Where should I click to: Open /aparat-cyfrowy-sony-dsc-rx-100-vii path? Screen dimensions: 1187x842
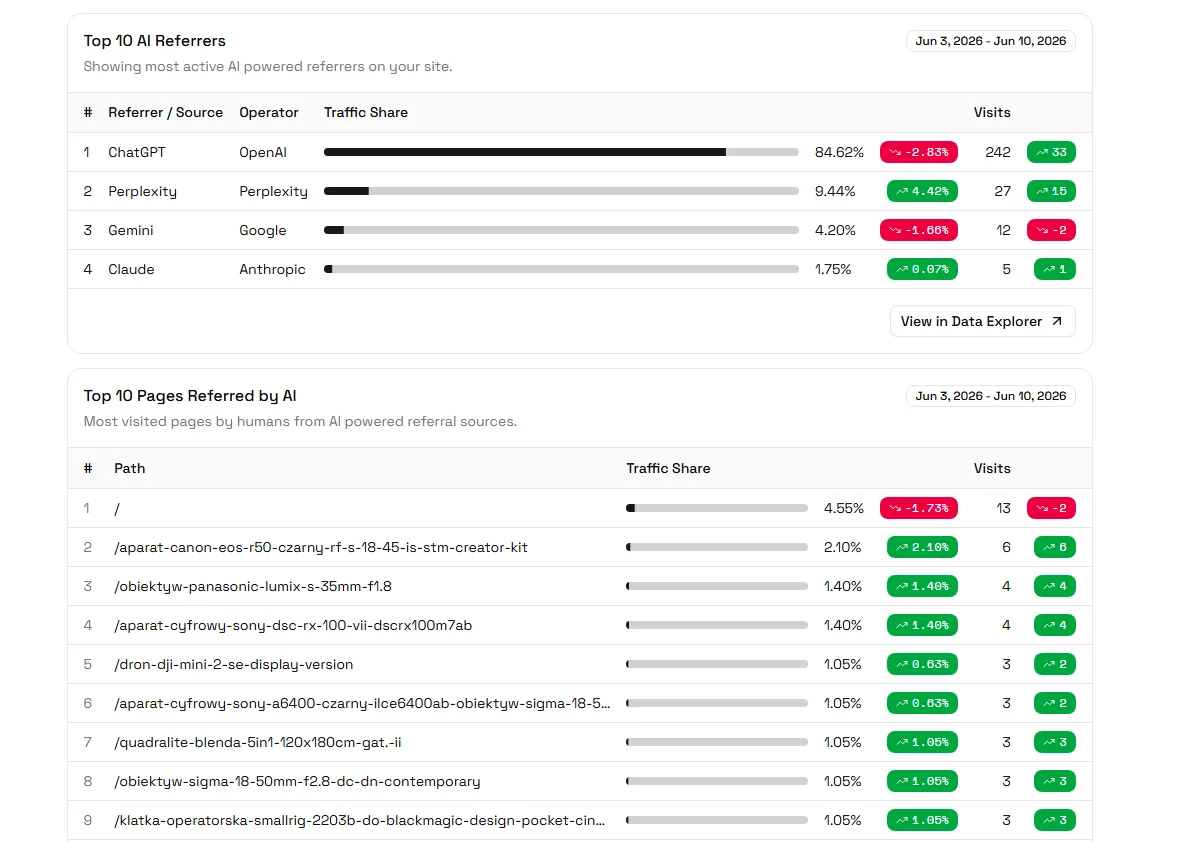coord(293,625)
